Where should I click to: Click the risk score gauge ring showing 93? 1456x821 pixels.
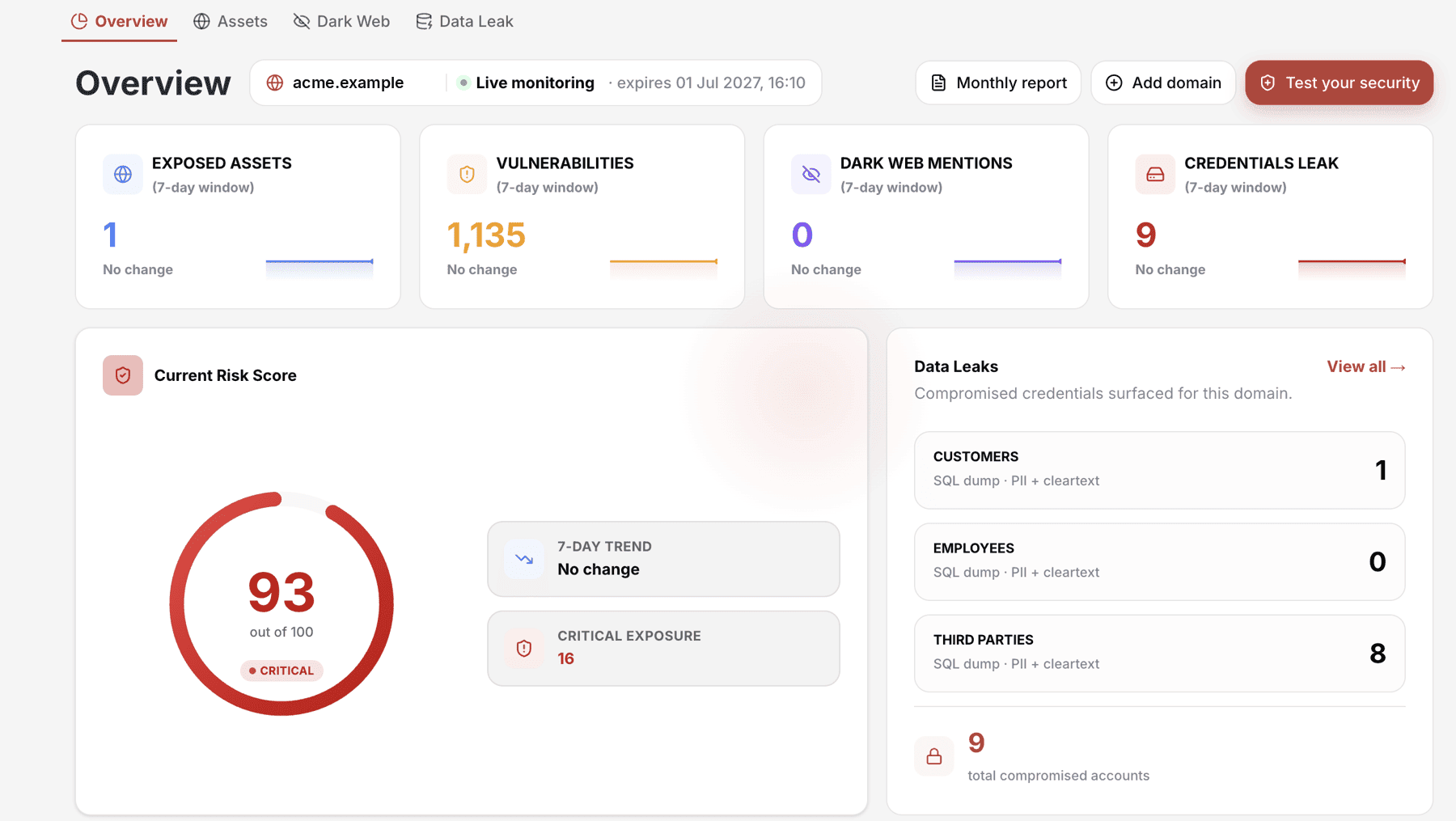click(281, 603)
